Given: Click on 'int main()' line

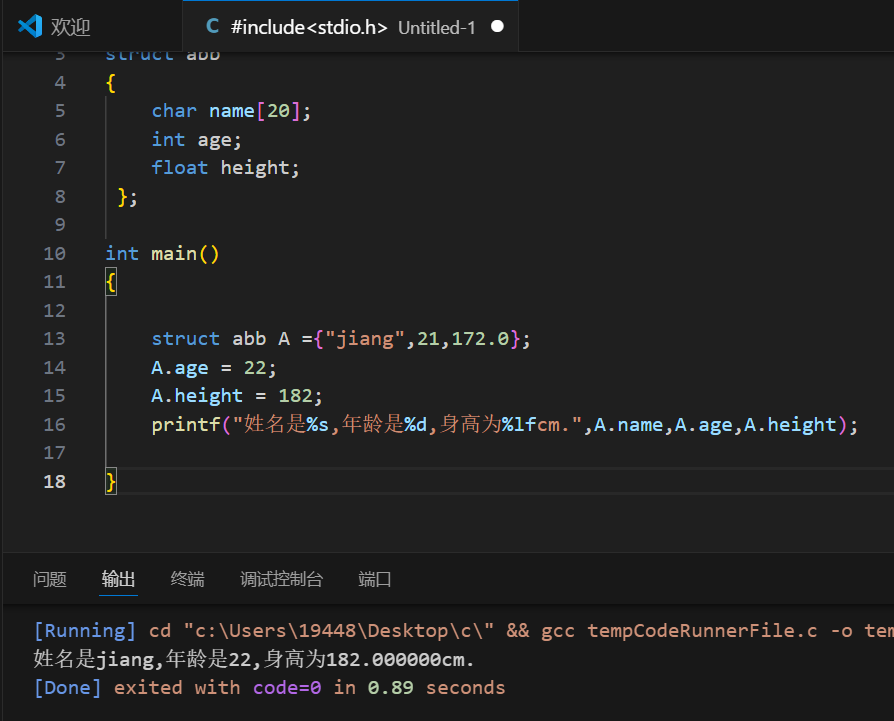Looking at the screenshot, I should click(162, 254).
